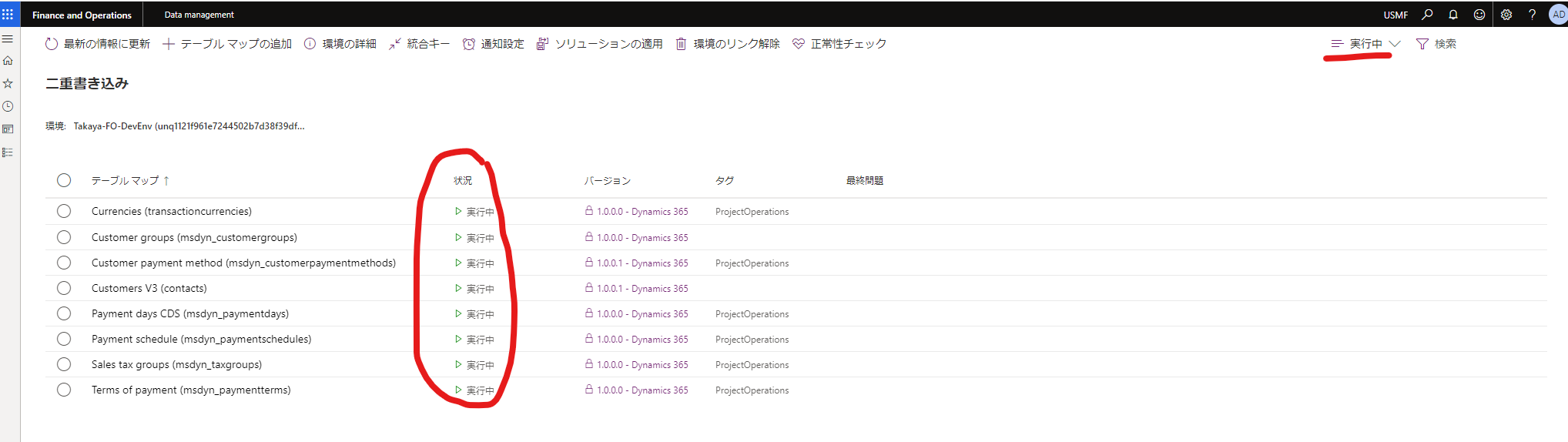This screenshot has width=1568, height=442.
Task: Click Customers V3 version 1.0.0.1 link
Action: (642, 288)
